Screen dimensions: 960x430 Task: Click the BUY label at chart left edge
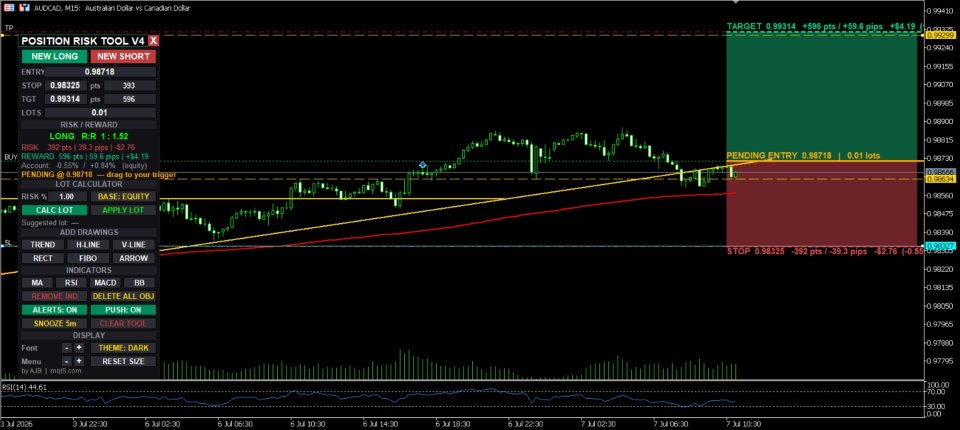click(x=10, y=157)
